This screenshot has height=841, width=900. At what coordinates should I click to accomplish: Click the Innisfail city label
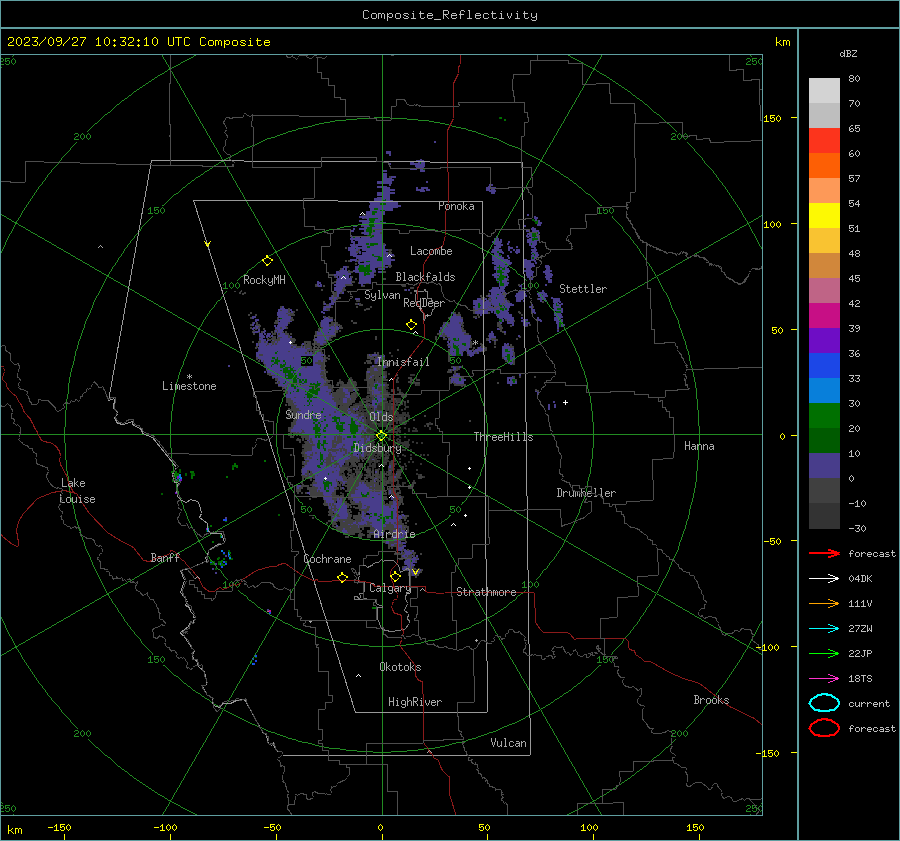pos(403,362)
